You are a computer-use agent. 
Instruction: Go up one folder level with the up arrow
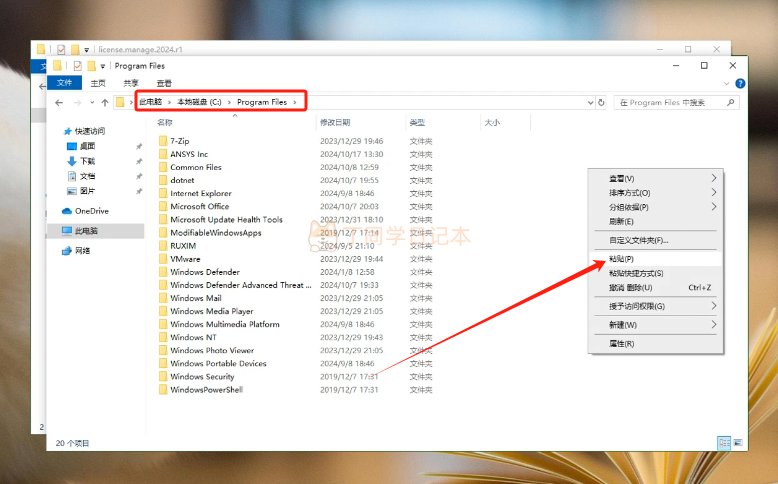(105, 102)
